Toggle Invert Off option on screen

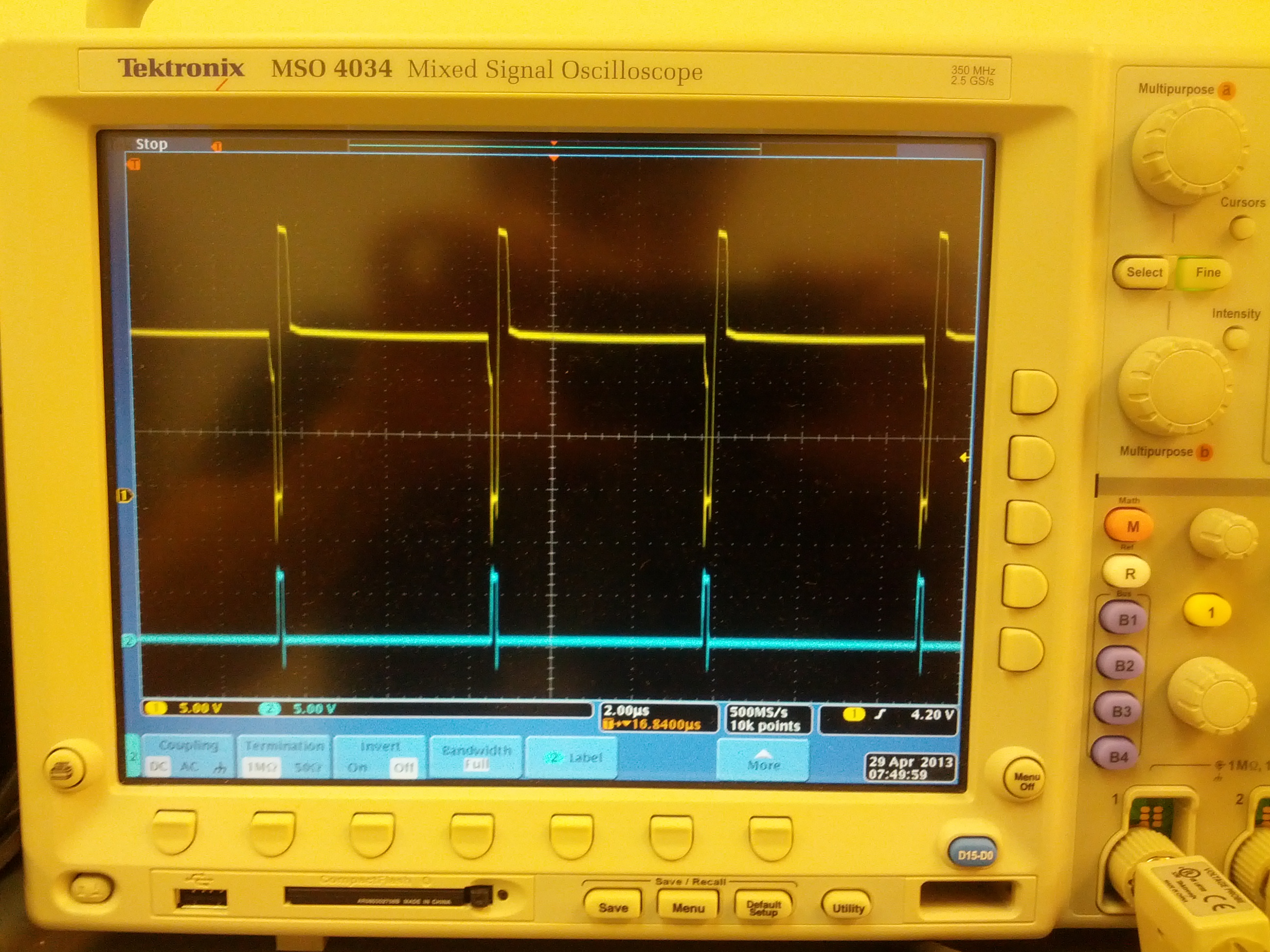(403, 767)
